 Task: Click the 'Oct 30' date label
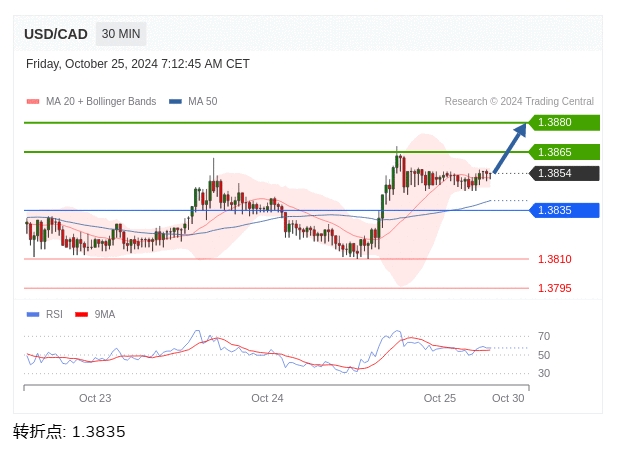click(508, 398)
